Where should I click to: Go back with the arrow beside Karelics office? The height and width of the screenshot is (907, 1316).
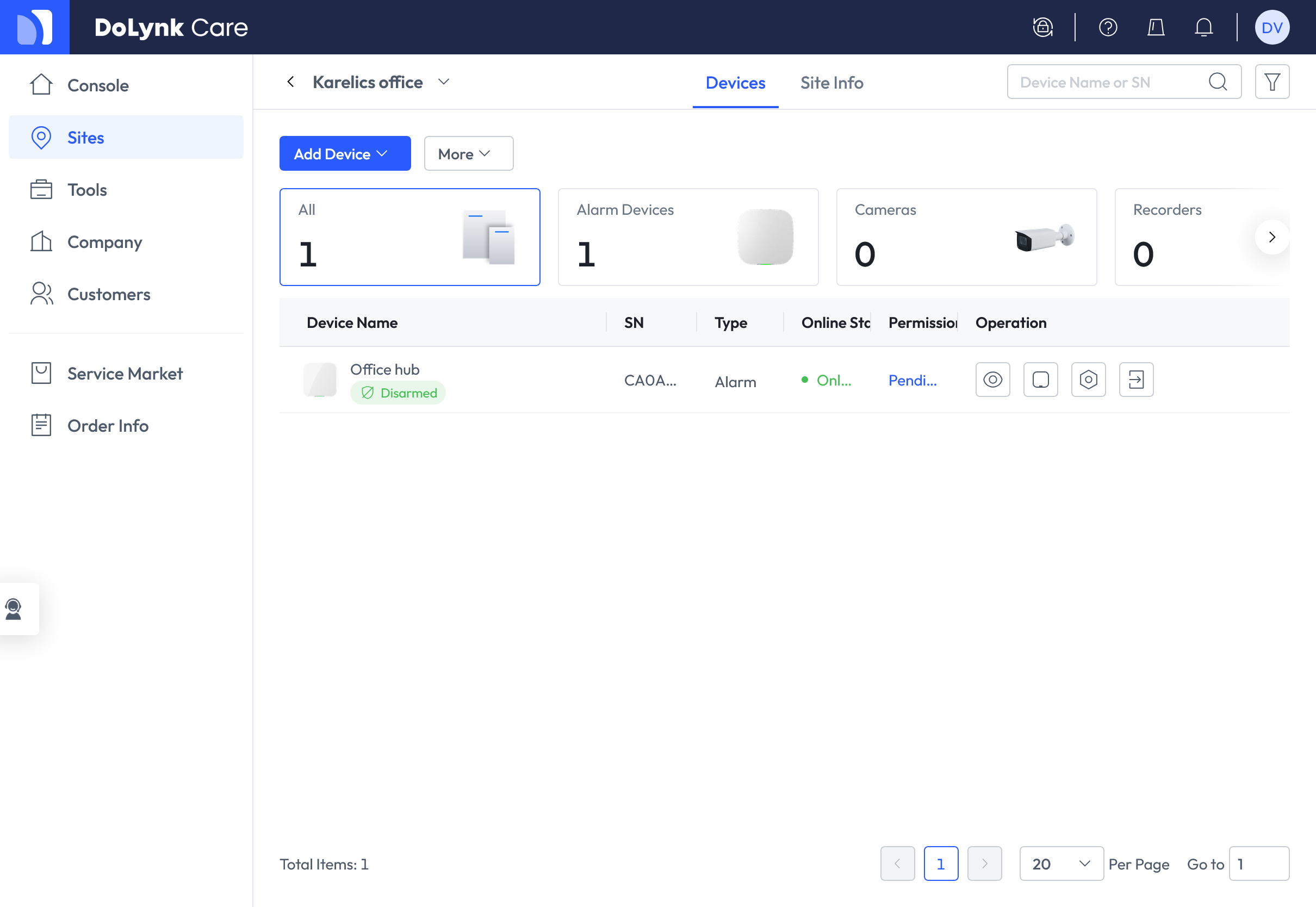click(290, 83)
